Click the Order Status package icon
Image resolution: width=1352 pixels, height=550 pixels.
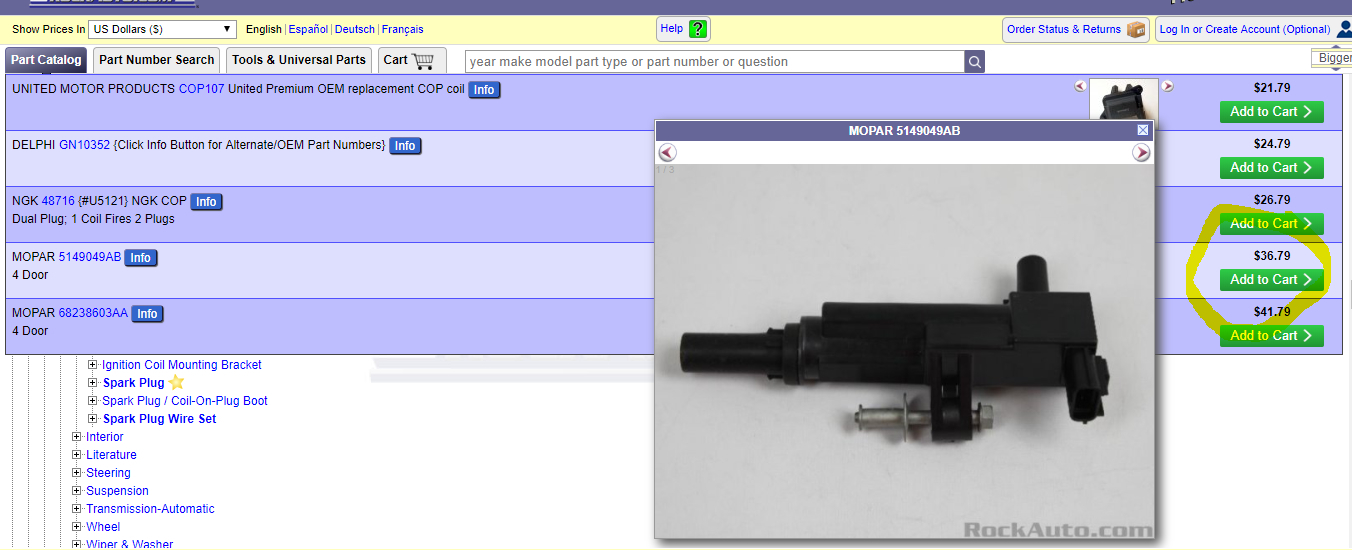[x=1136, y=29]
